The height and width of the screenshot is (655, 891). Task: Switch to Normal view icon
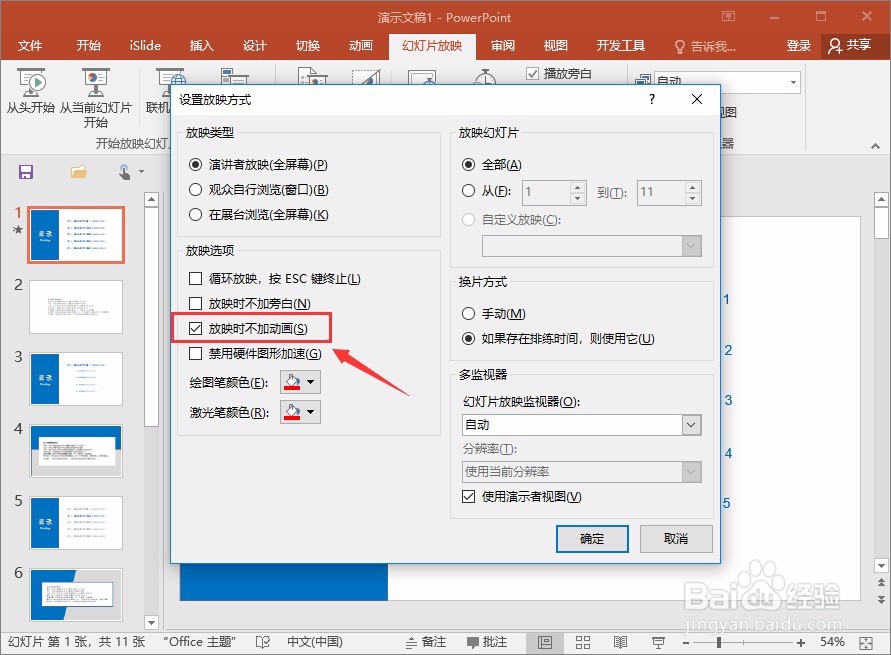[x=545, y=643]
